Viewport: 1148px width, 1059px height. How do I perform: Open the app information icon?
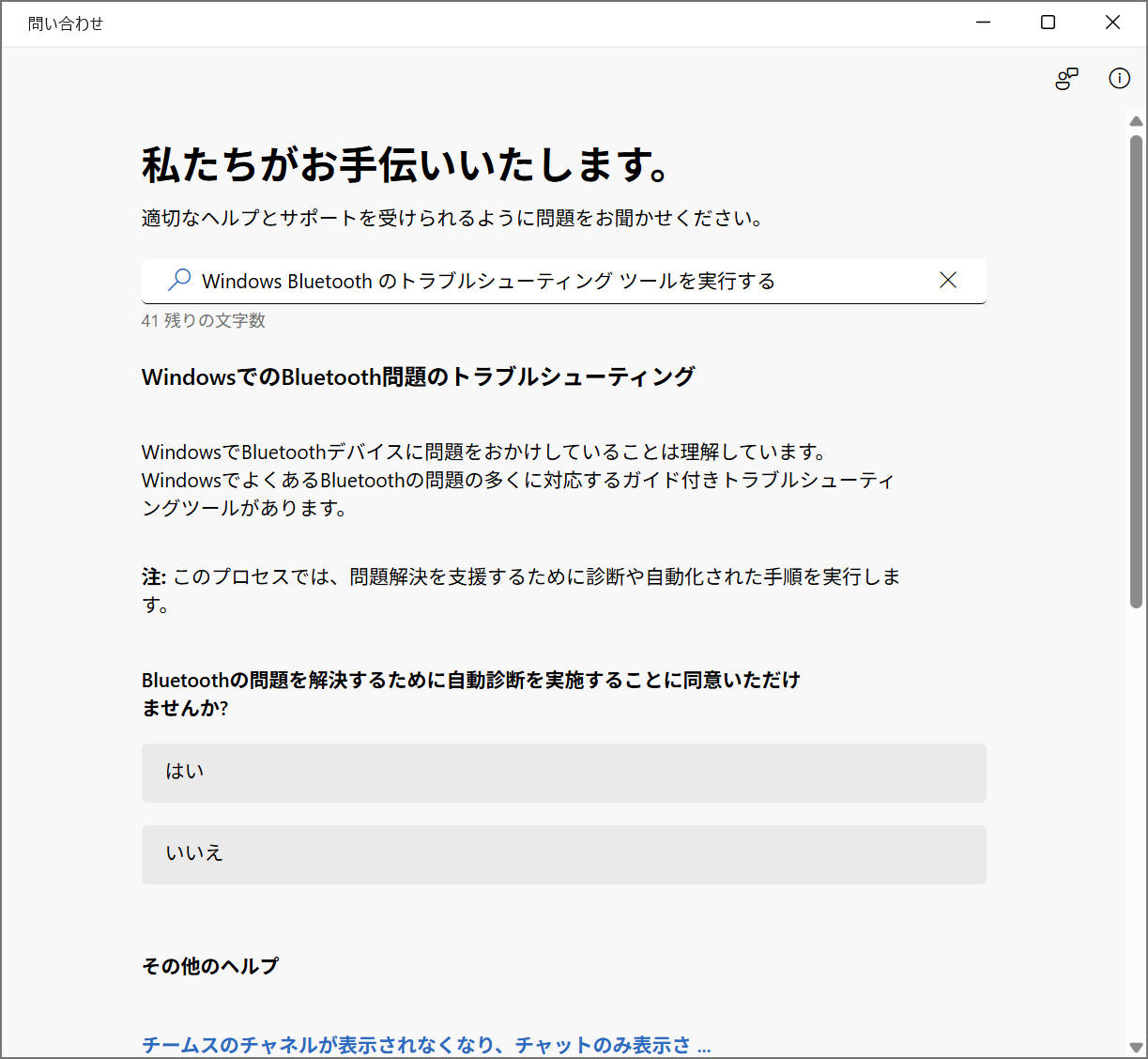1119,79
